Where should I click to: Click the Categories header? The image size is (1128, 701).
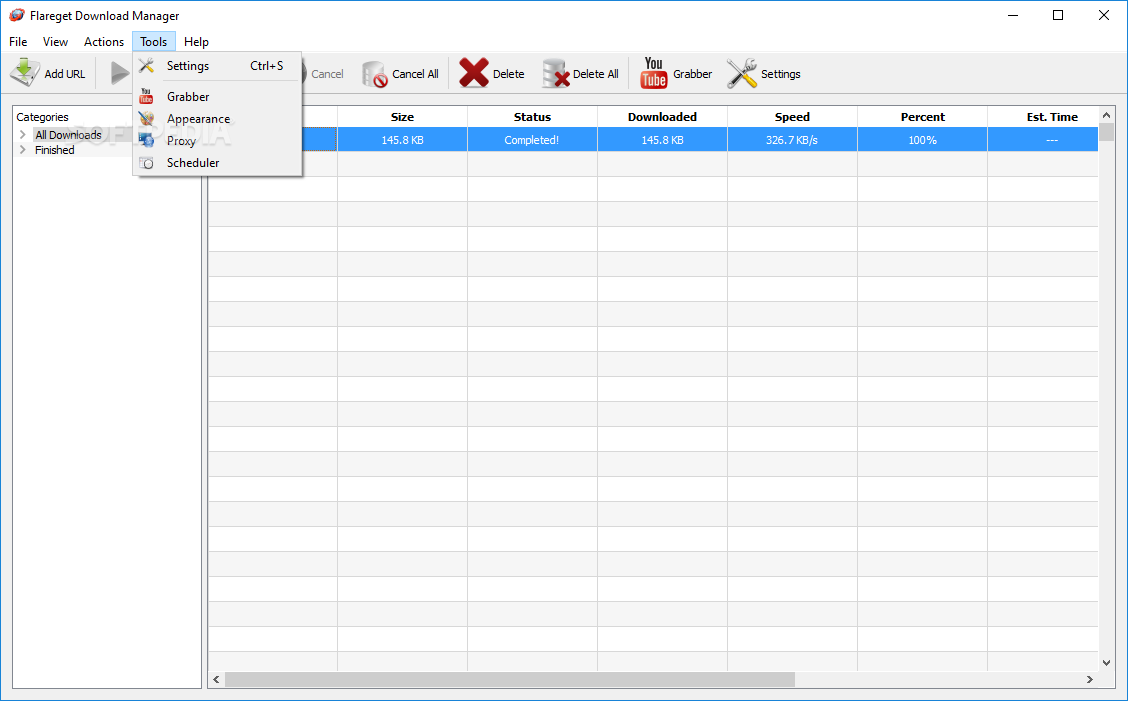(x=42, y=117)
